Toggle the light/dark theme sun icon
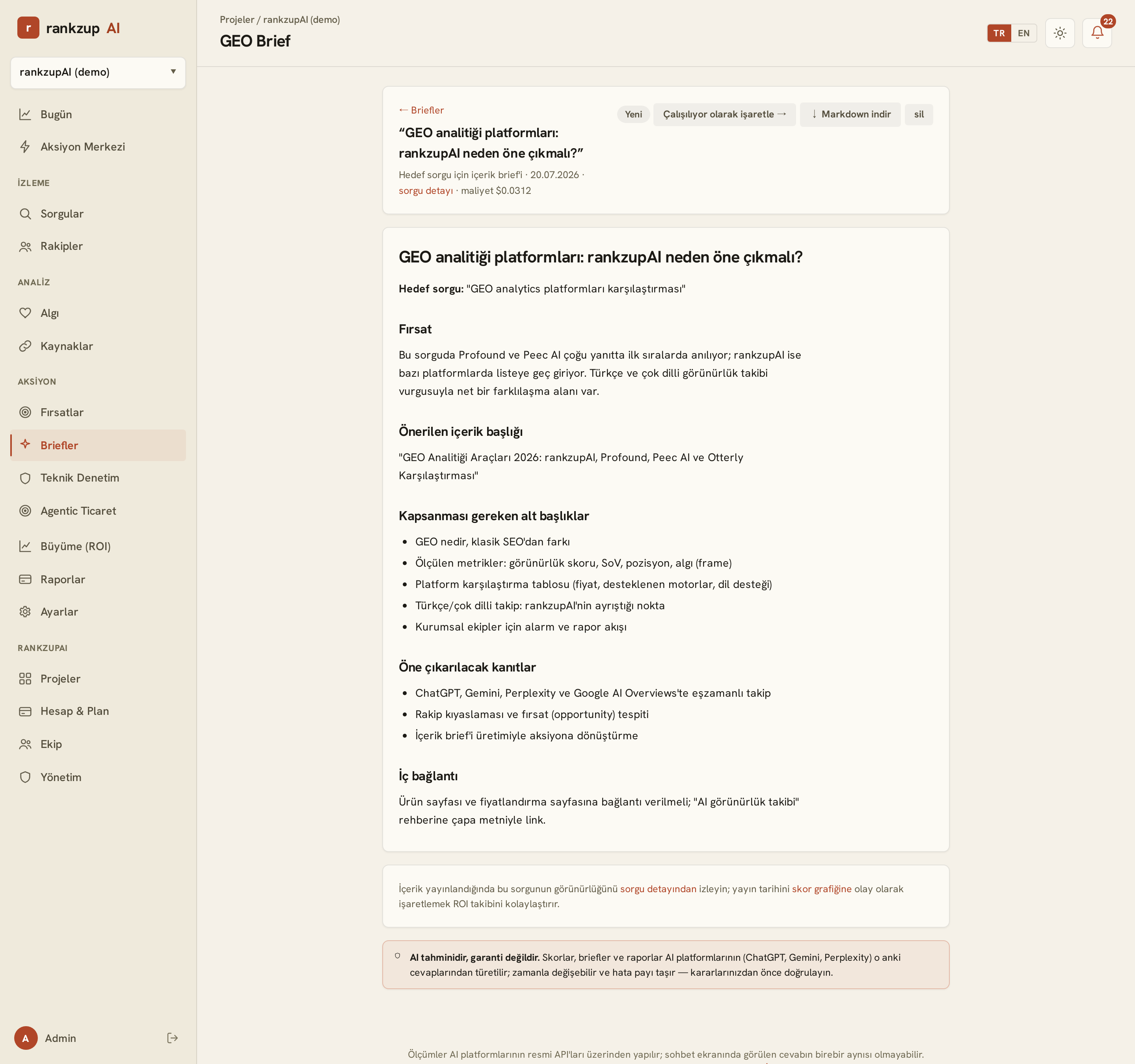The height and width of the screenshot is (1064, 1135). click(1060, 33)
